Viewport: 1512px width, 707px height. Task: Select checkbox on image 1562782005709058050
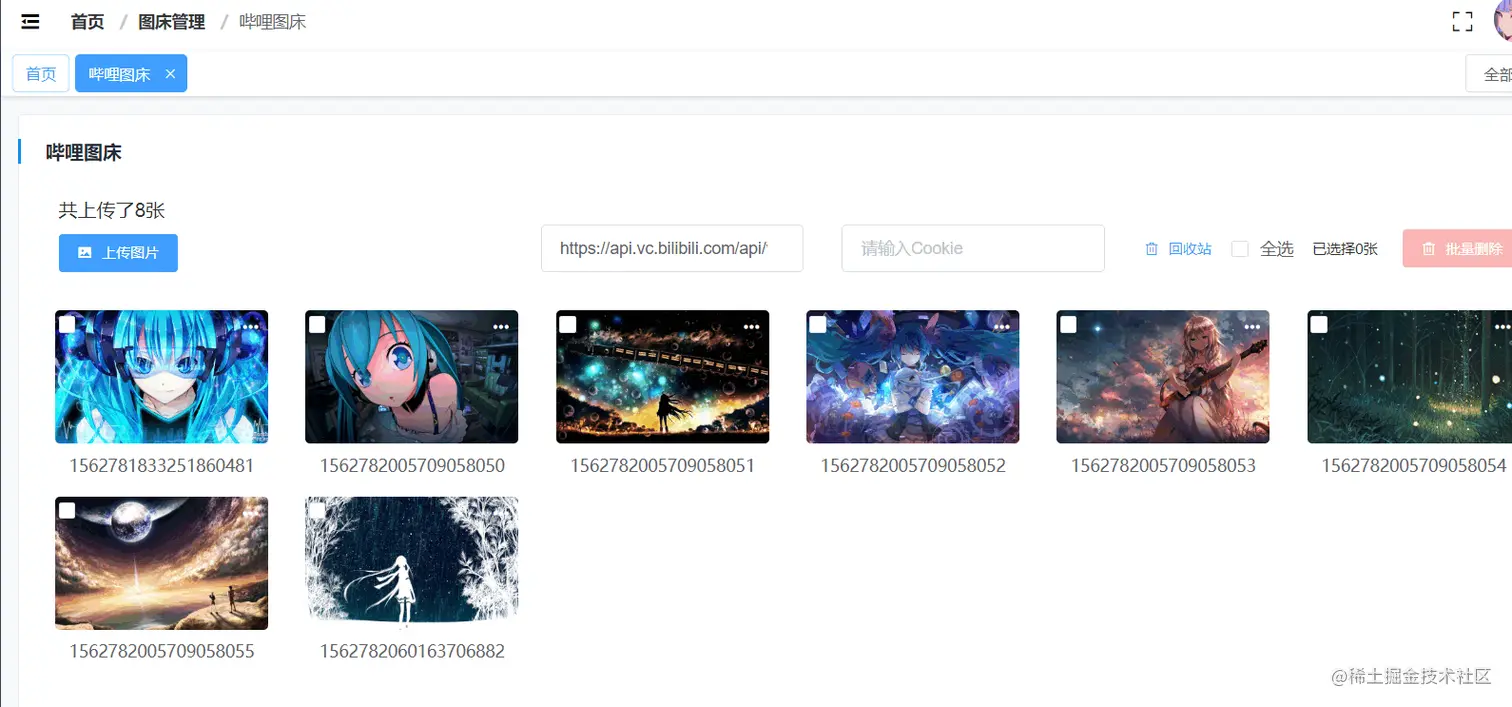coord(317,324)
